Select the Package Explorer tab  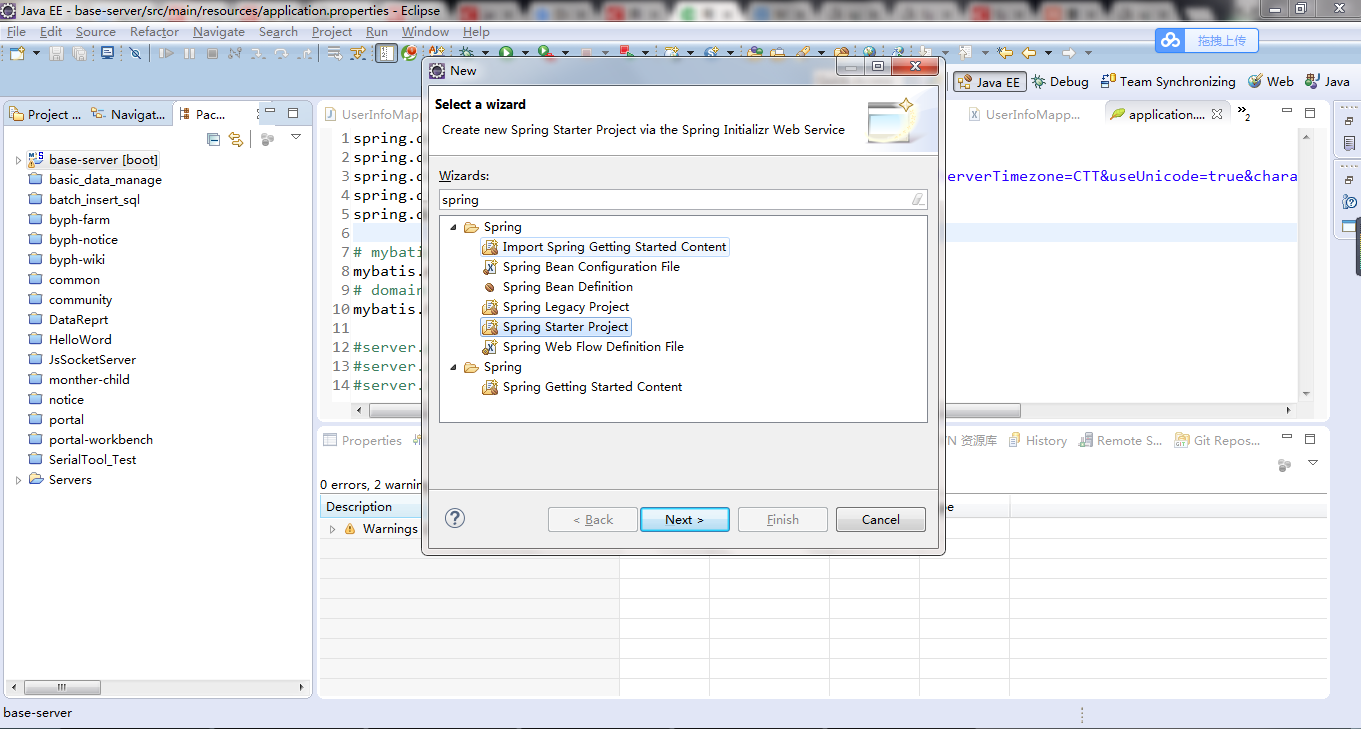(x=210, y=114)
